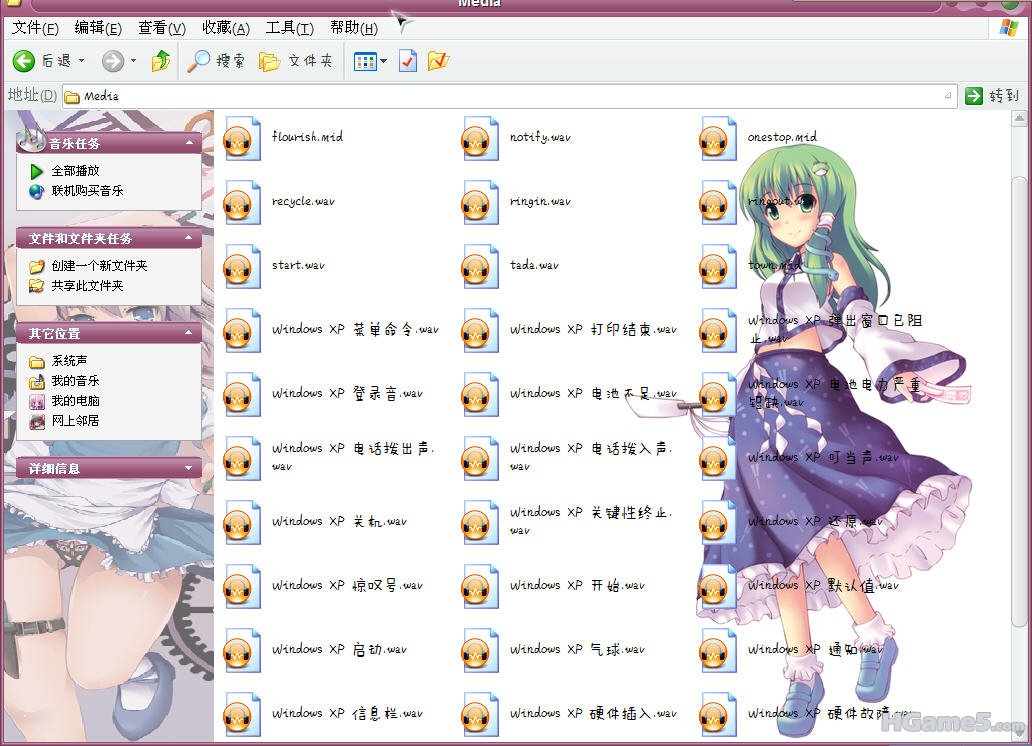Open the address bar dropdown arrow
The image size is (1032, 746).
948,96
